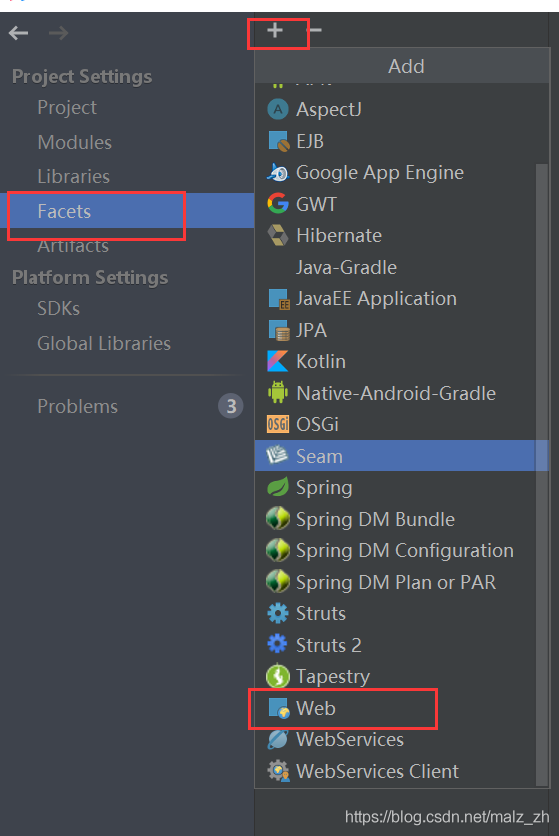Click the minus Remove facet icon
The height and width of the screenshot is (836, 559).
click(x=315, y=30)
